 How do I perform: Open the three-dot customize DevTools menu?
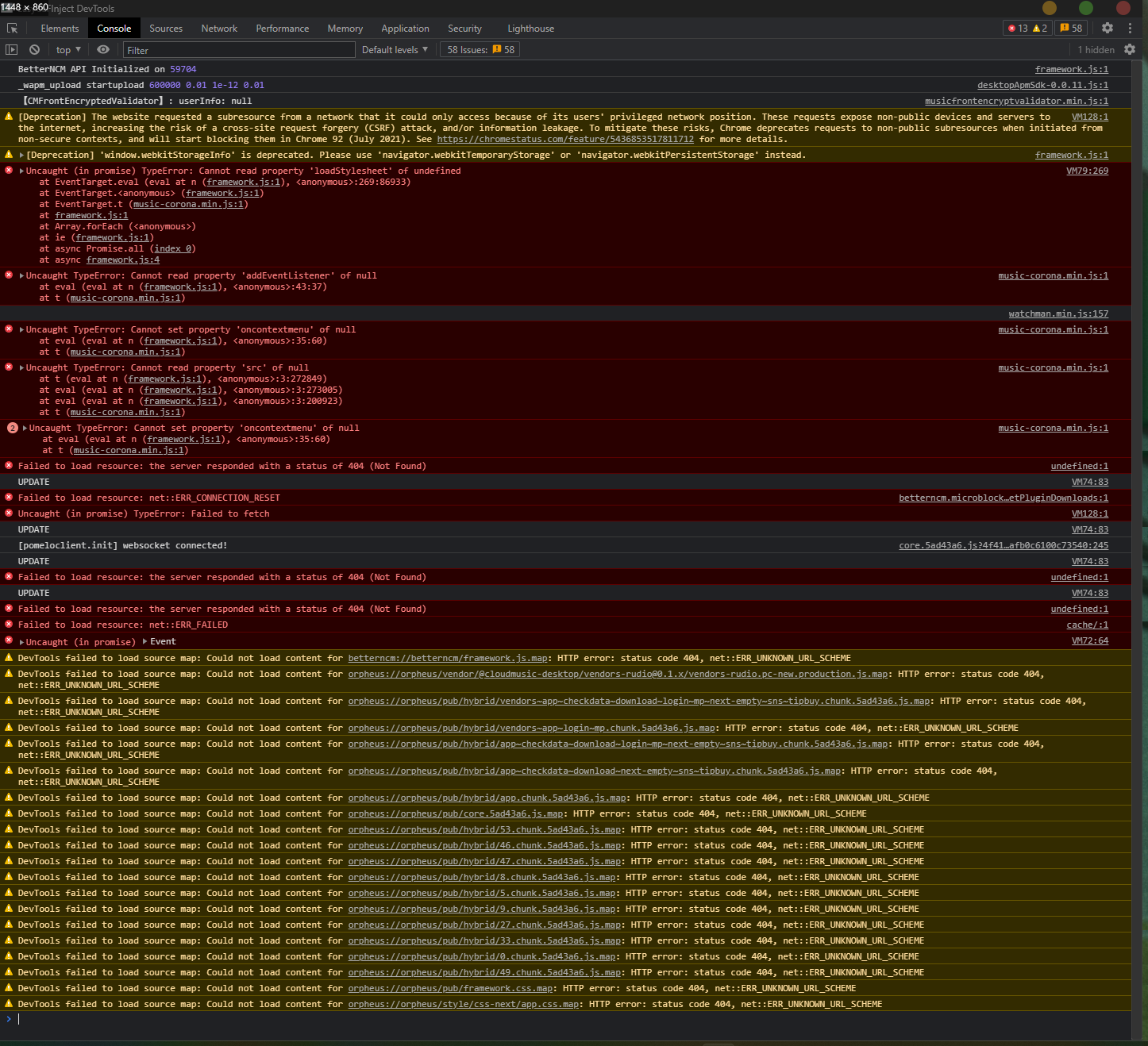point(1131,28)
